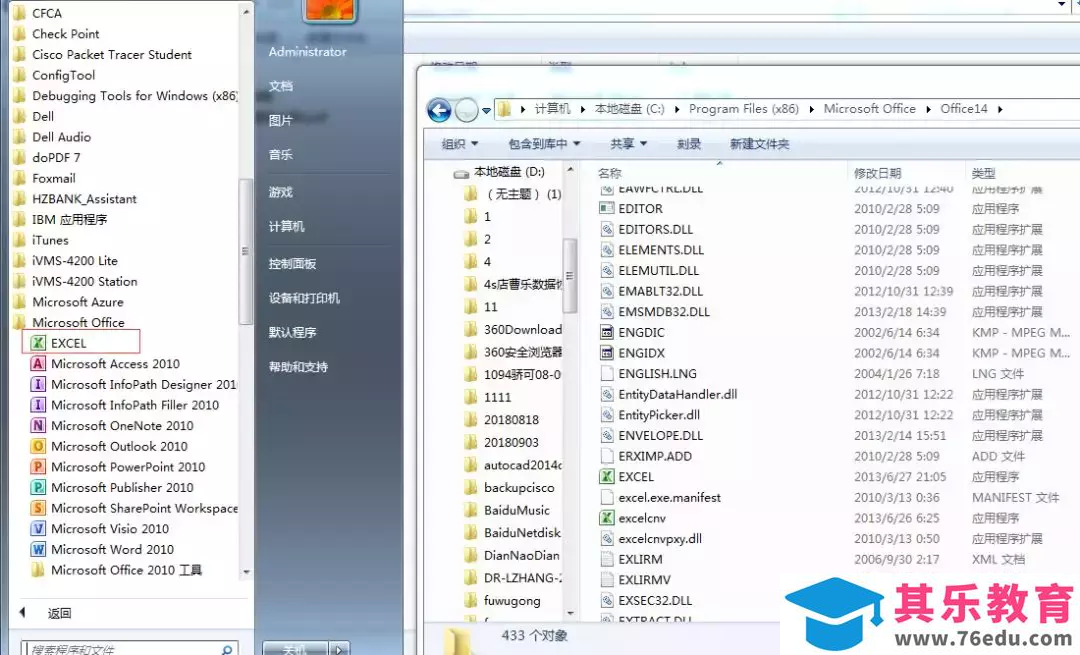
Task: Click Administrator user name in Start menu
Action: [307, 52]
